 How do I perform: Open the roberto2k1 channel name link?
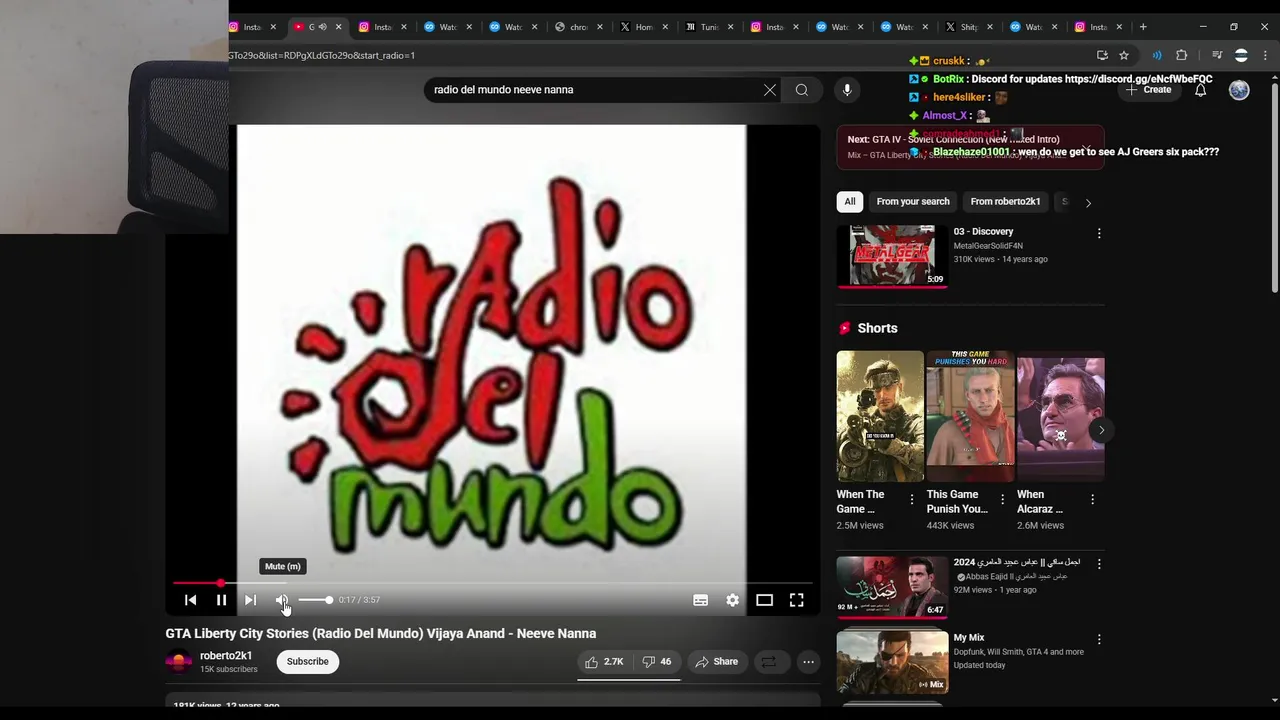226,656
